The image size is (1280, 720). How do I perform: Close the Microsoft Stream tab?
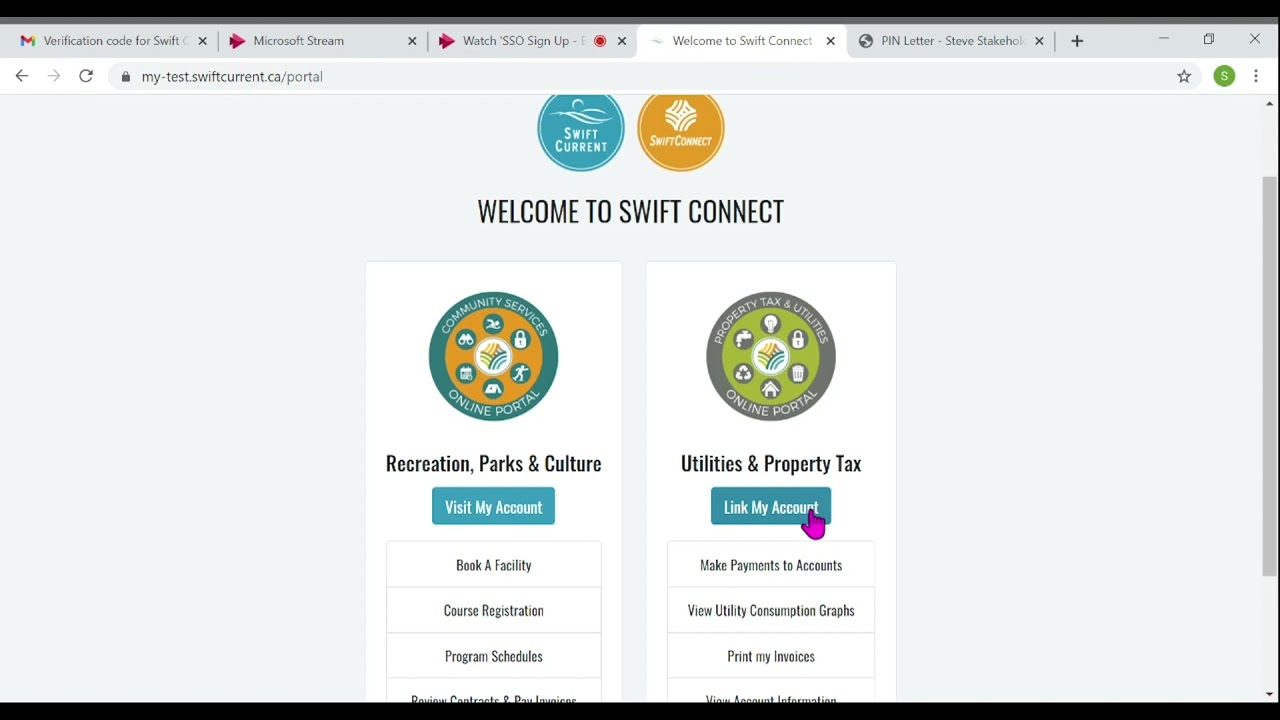(412, 41)
